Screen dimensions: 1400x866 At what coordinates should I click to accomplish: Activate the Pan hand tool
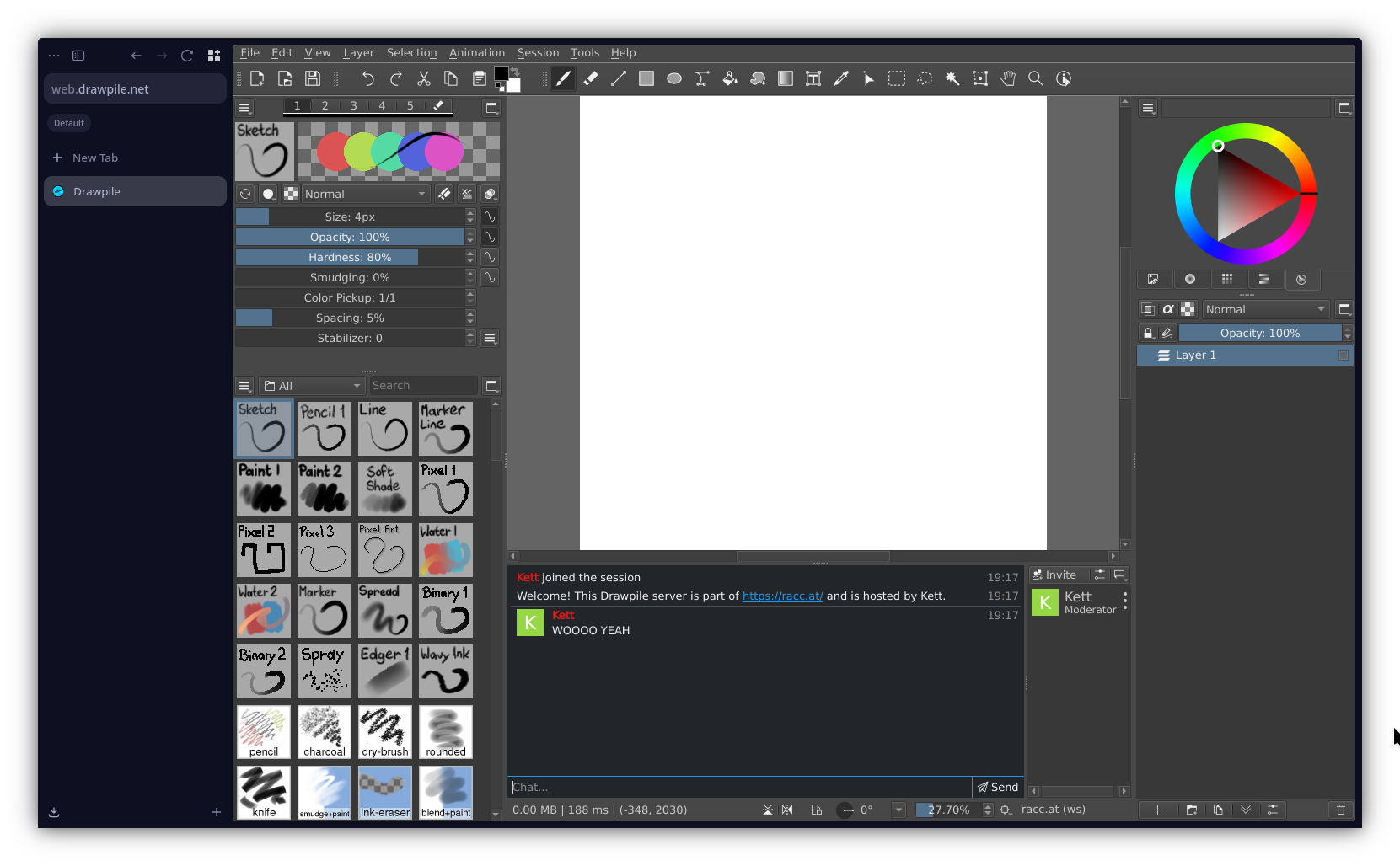pyautogui.click(x=1008, y=78)
